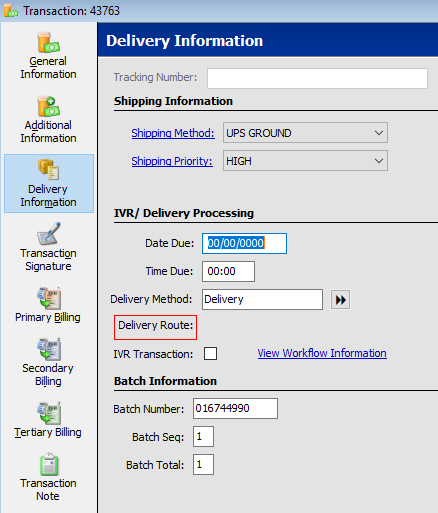The image size is (438, 513).
Task: Click the Date Due field
Action: [x=244, y=243]
